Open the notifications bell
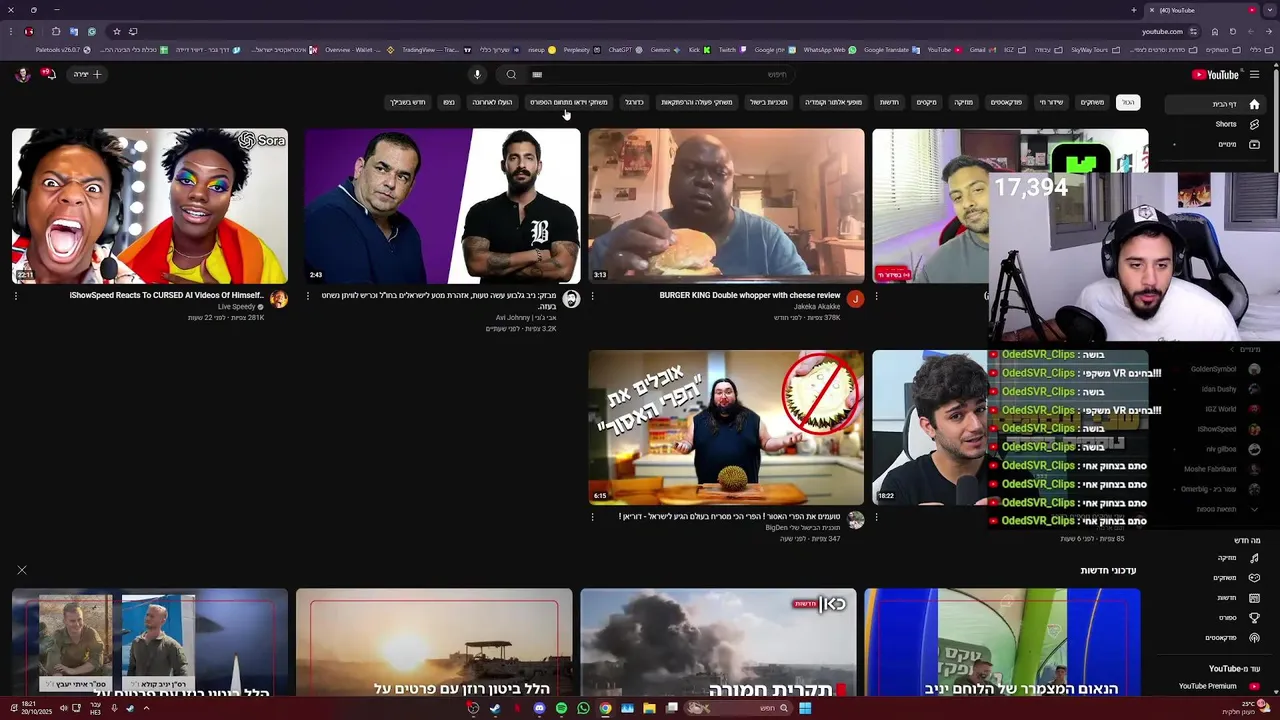Image resolution: width=1280 pixels, height=720 pixels. 48,74
